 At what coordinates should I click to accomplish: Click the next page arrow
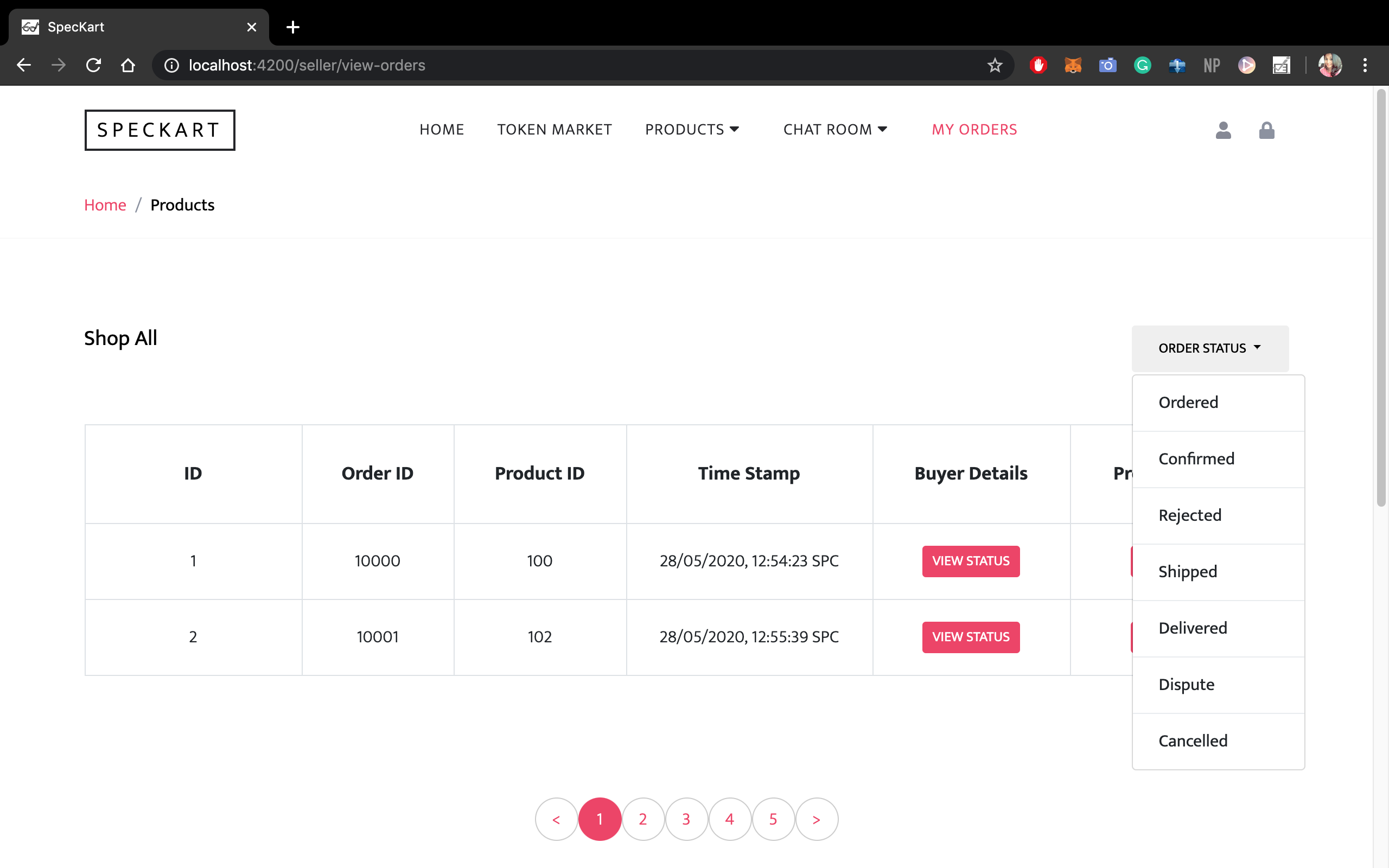coord(816,819)
